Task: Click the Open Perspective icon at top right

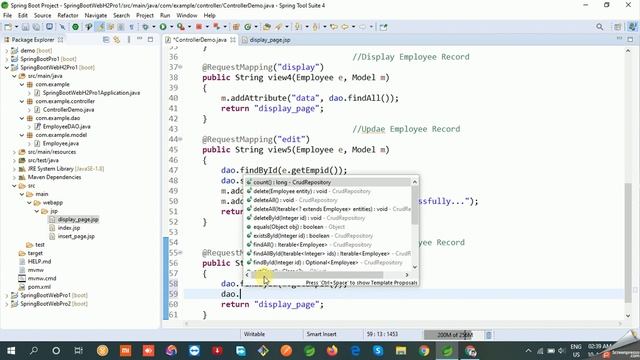Action: [x=618, y=27]
